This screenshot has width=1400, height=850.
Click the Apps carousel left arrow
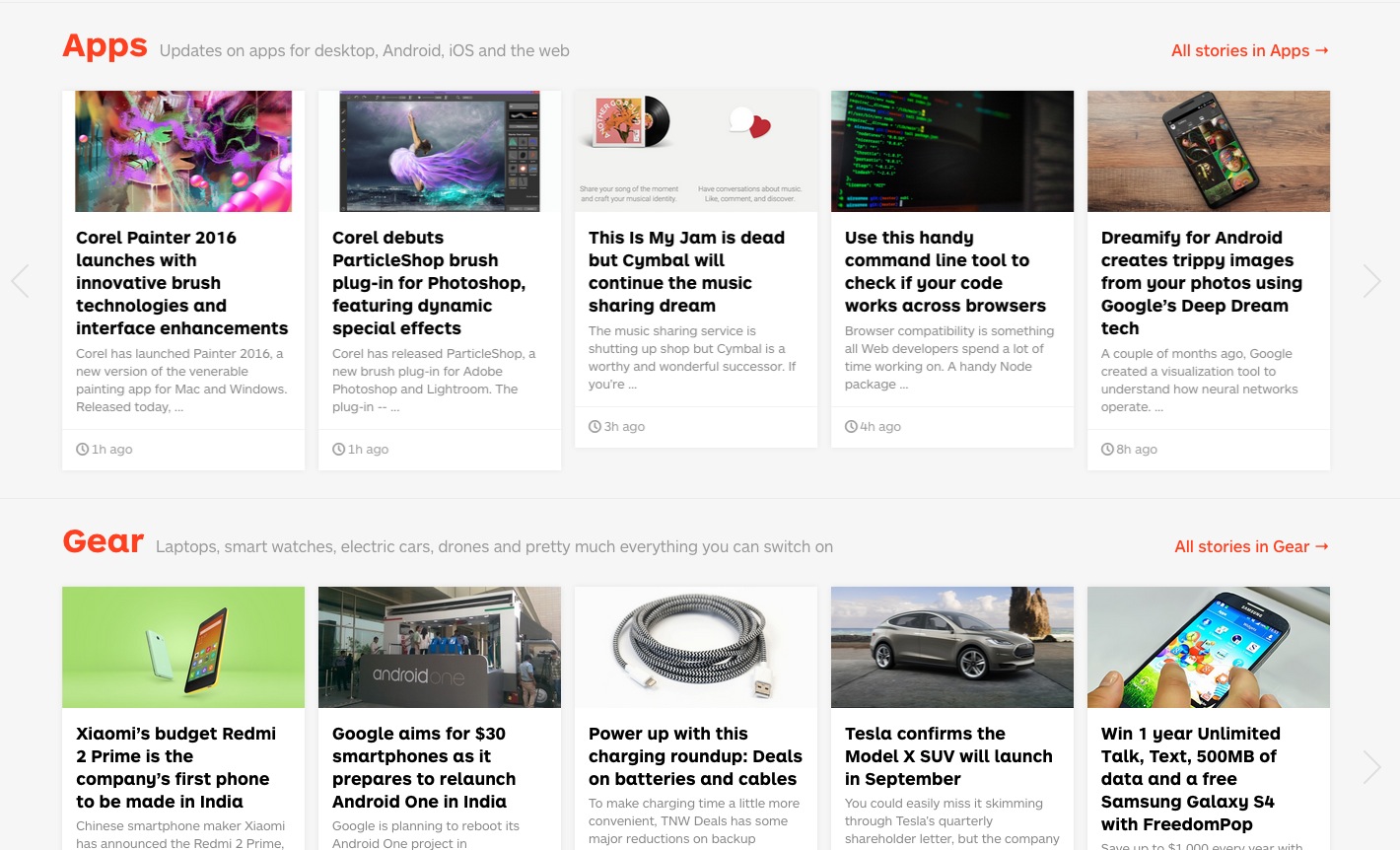click(x=20, y=281)
